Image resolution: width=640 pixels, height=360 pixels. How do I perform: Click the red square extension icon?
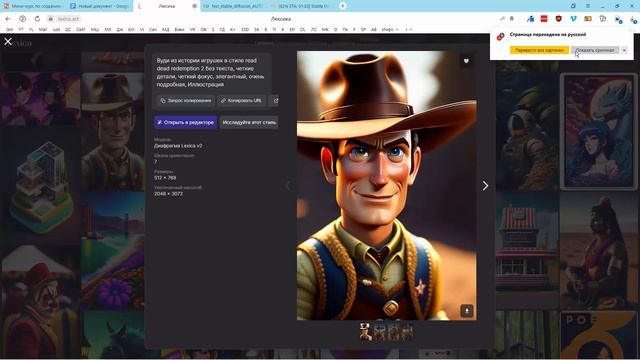pyautogui.click(x=544, y=19)
